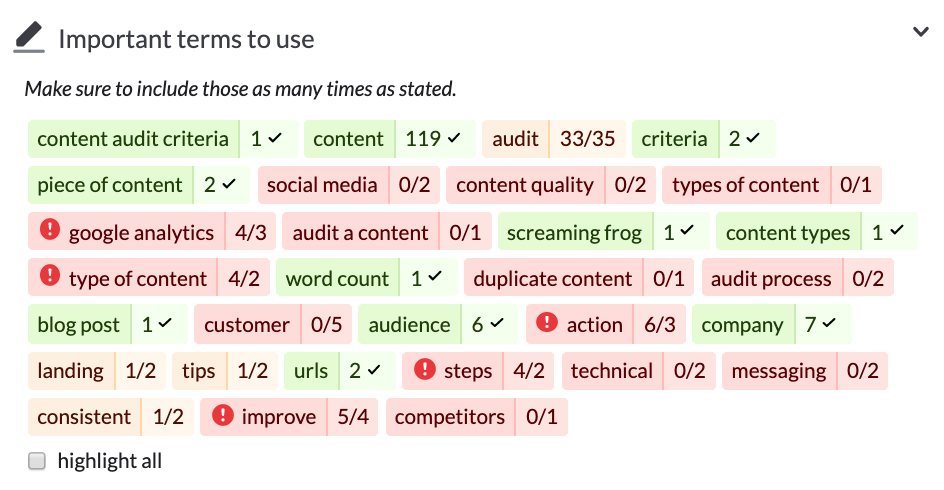
Task: Select the 'messaging' term tag
Action: point(779,371)
